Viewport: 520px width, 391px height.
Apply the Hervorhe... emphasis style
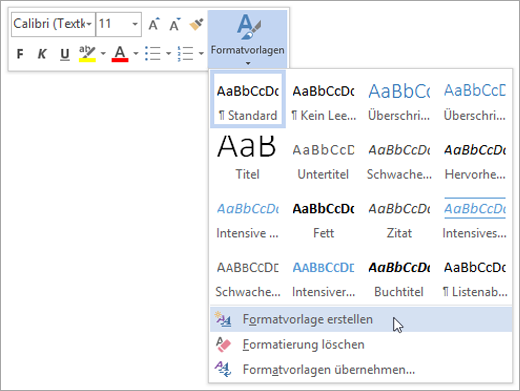(475, 158)
